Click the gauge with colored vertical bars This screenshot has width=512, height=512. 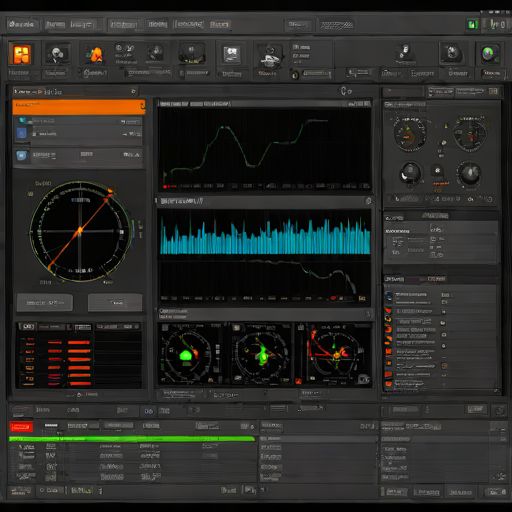click(x=470, y=134)
